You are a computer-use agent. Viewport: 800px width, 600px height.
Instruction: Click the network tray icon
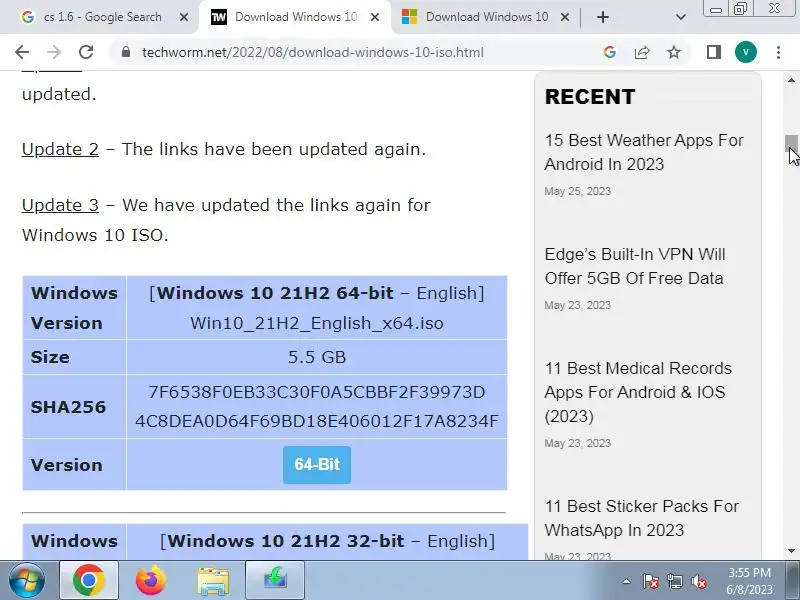pos(675,581)
